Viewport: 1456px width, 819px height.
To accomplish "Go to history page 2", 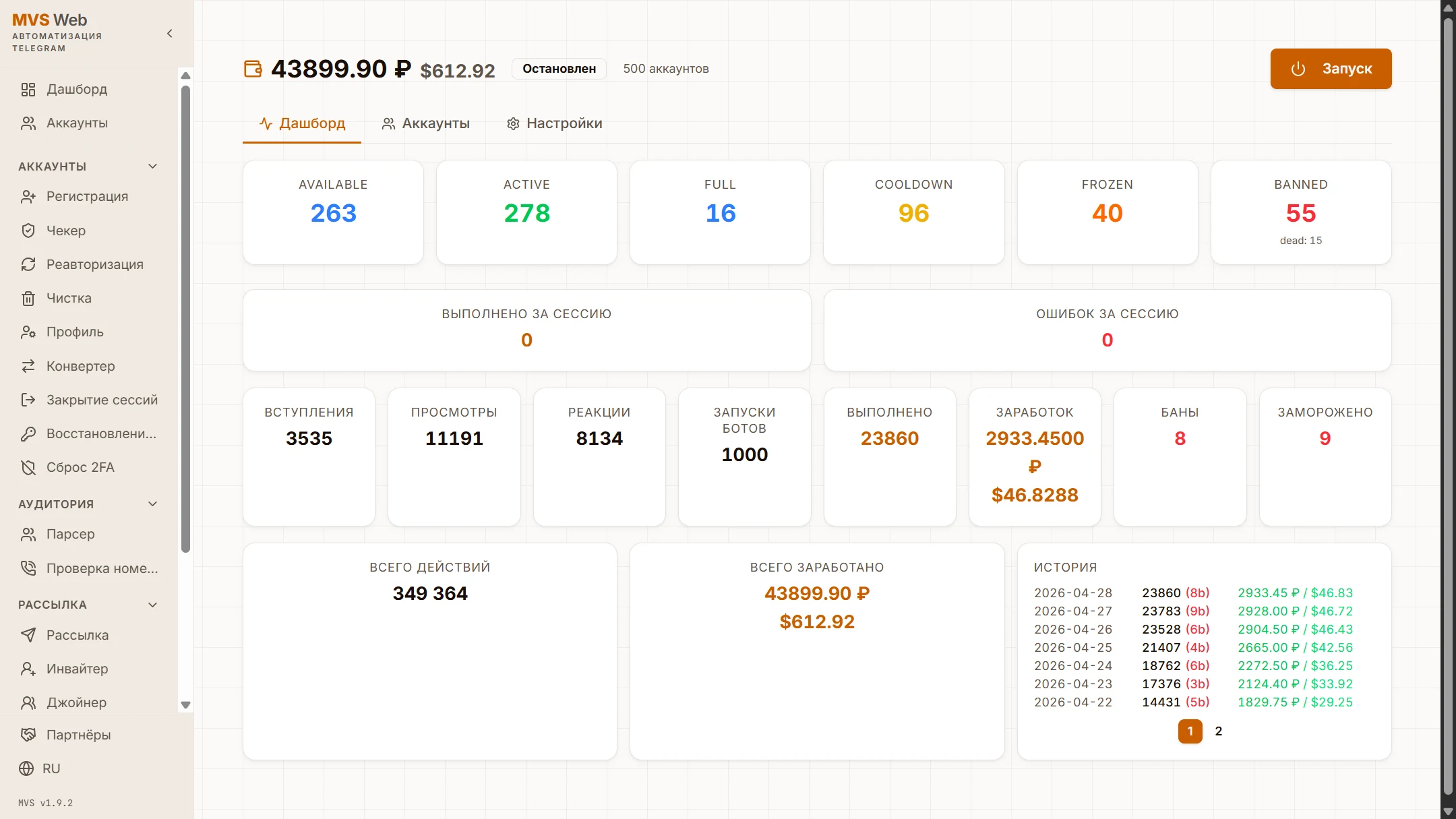I will 1218,731.
